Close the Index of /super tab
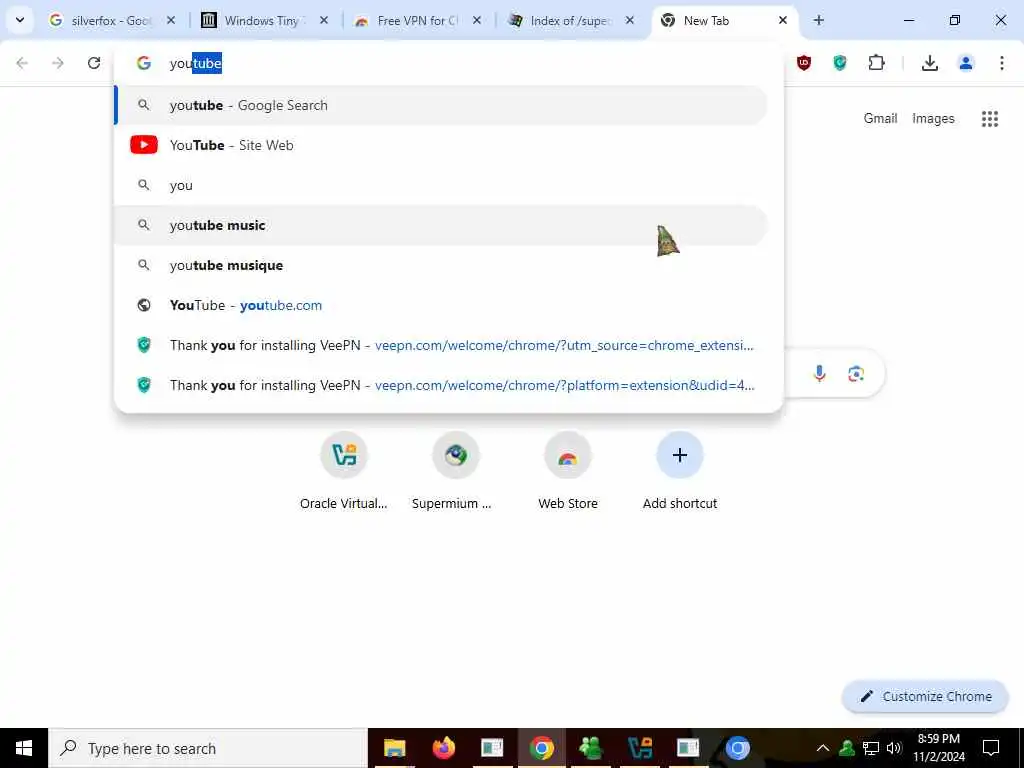 click(630, 21)
